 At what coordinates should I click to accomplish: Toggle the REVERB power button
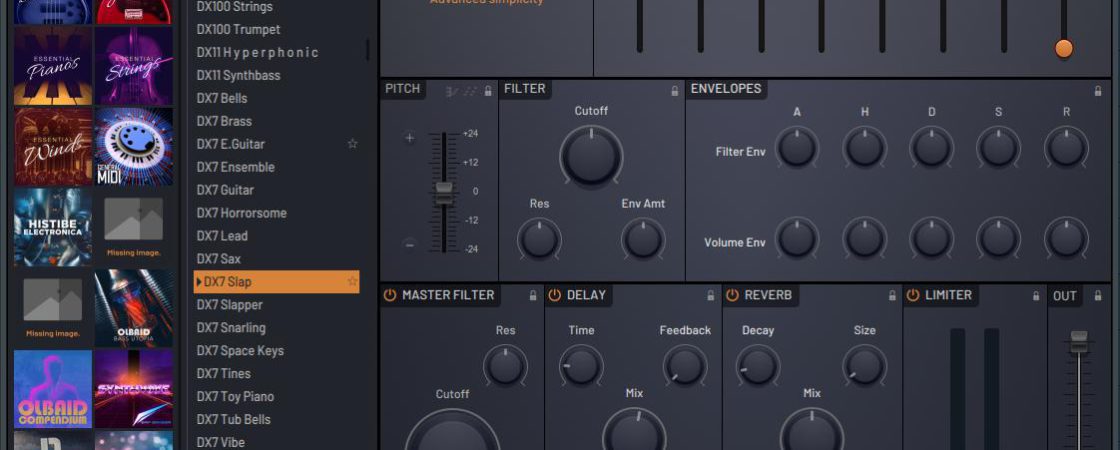coord(732,295)
